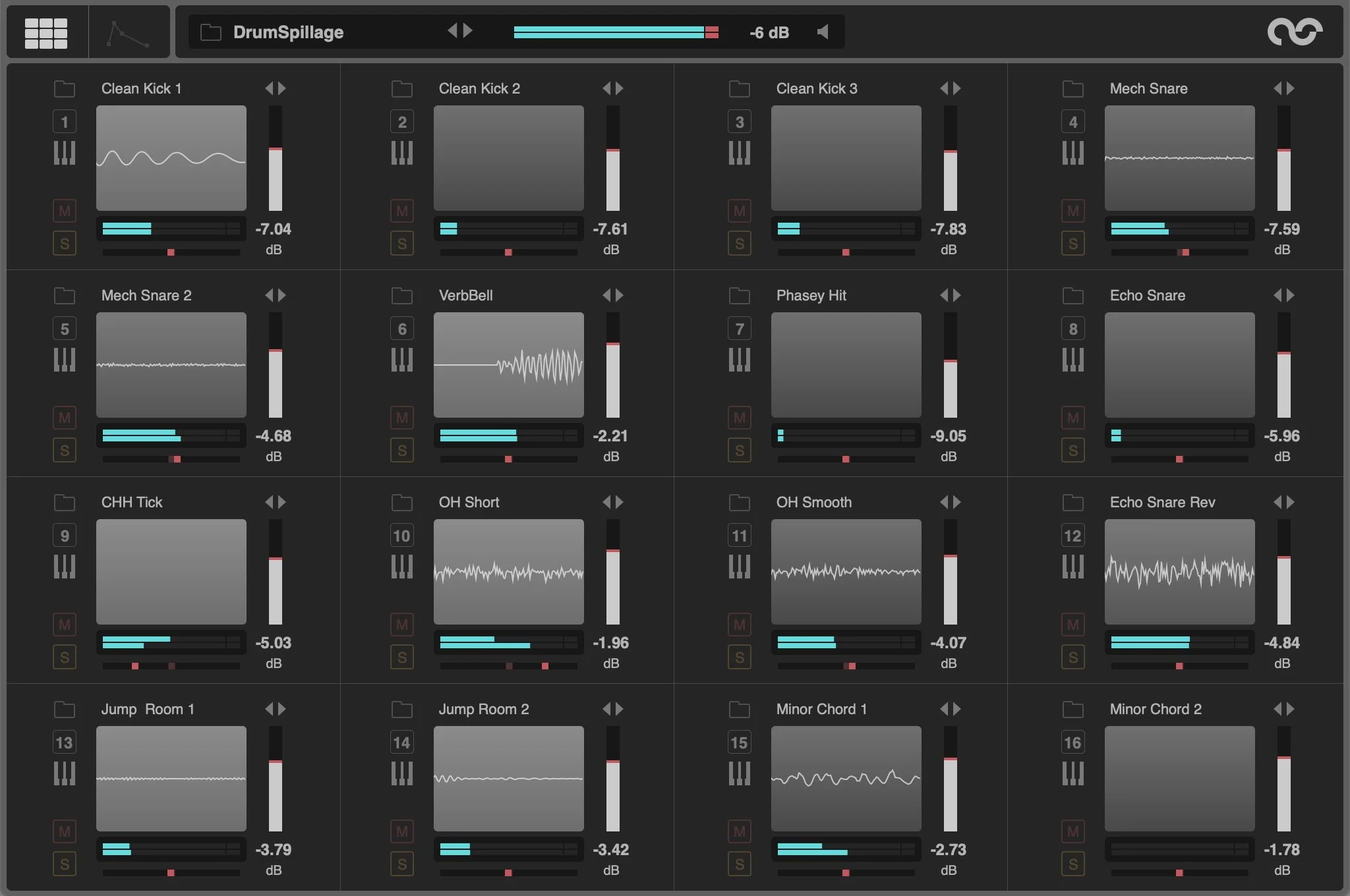This screenshot has width=1350, height=896.
Task: Click the Echo Snare Rev waveform display
Action: click(x=1179, y=571)
